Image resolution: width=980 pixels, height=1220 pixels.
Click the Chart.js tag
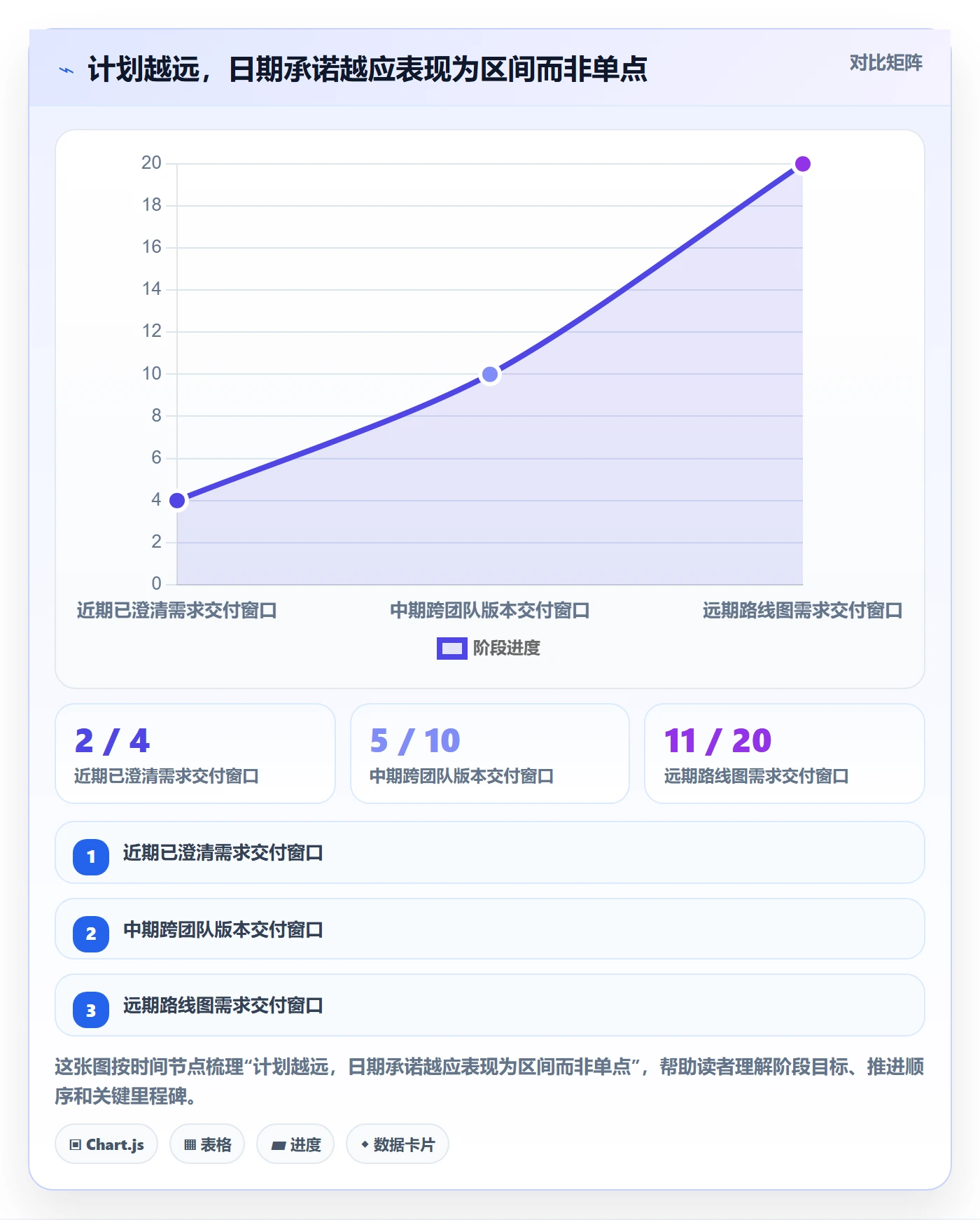[106, 1144]
